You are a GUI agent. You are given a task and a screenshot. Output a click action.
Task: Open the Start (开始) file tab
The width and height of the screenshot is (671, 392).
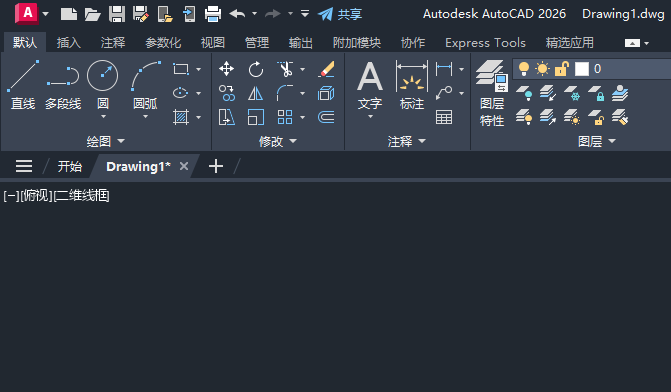69,166
